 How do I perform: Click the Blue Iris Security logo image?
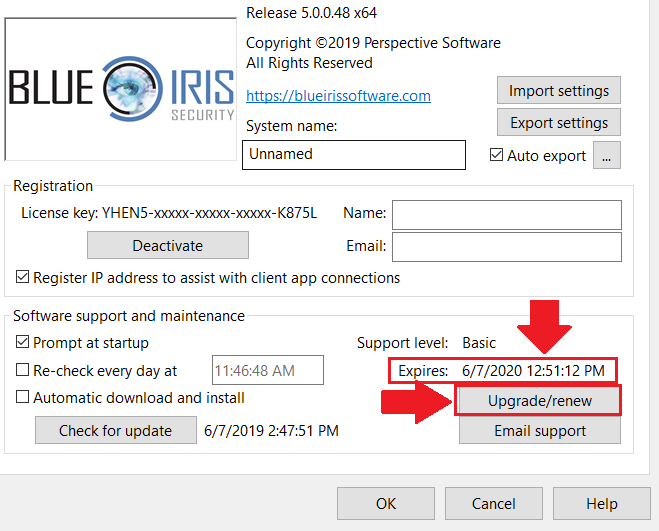pyautogui.click(x=121, y=89)
